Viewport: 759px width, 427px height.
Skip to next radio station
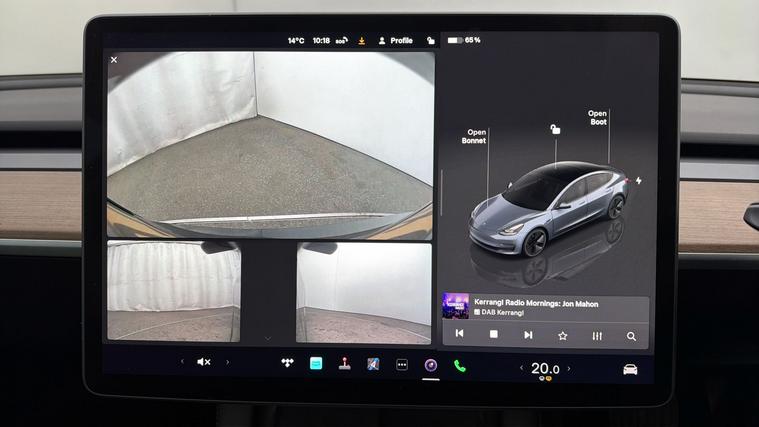point(528,335)
